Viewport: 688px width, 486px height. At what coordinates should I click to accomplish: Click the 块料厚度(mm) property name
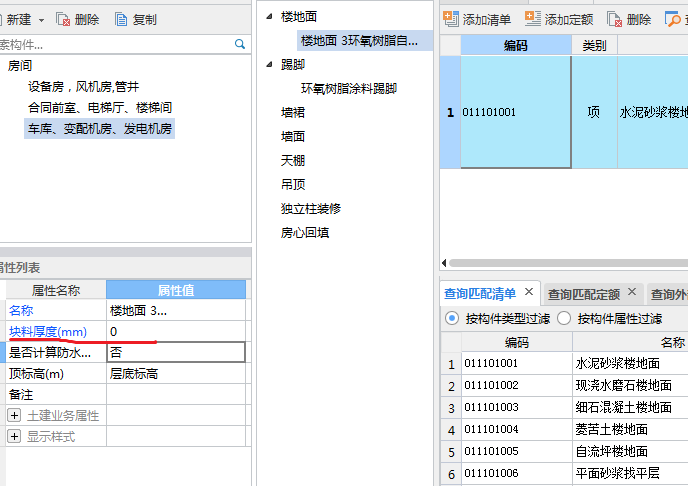point(48,332)
